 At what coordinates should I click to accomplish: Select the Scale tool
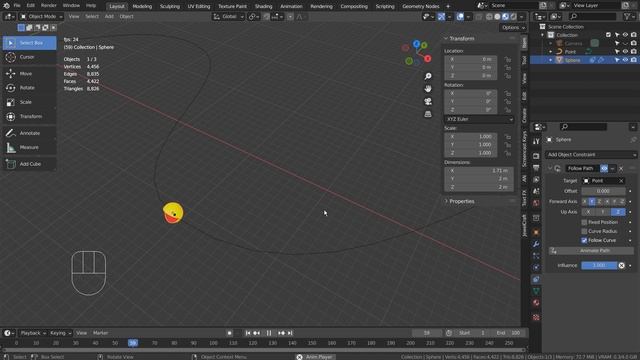tap(29, 102)
